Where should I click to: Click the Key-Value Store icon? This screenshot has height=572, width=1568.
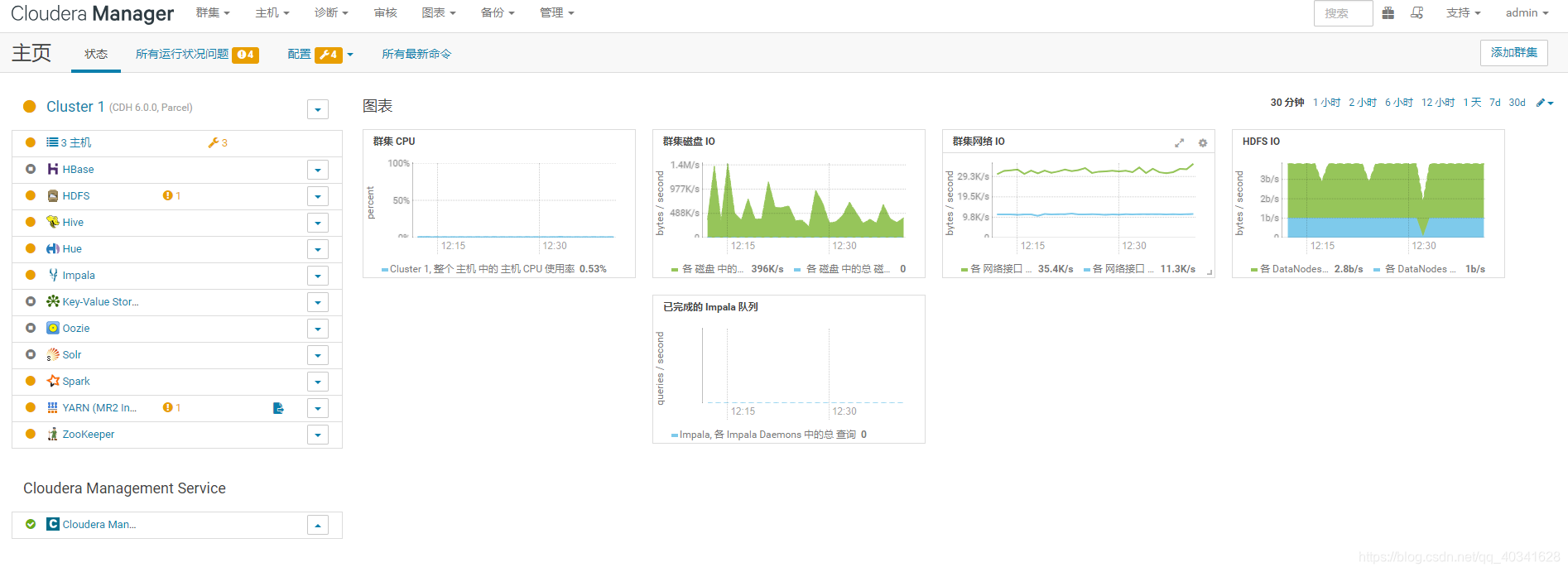(53, 301)
